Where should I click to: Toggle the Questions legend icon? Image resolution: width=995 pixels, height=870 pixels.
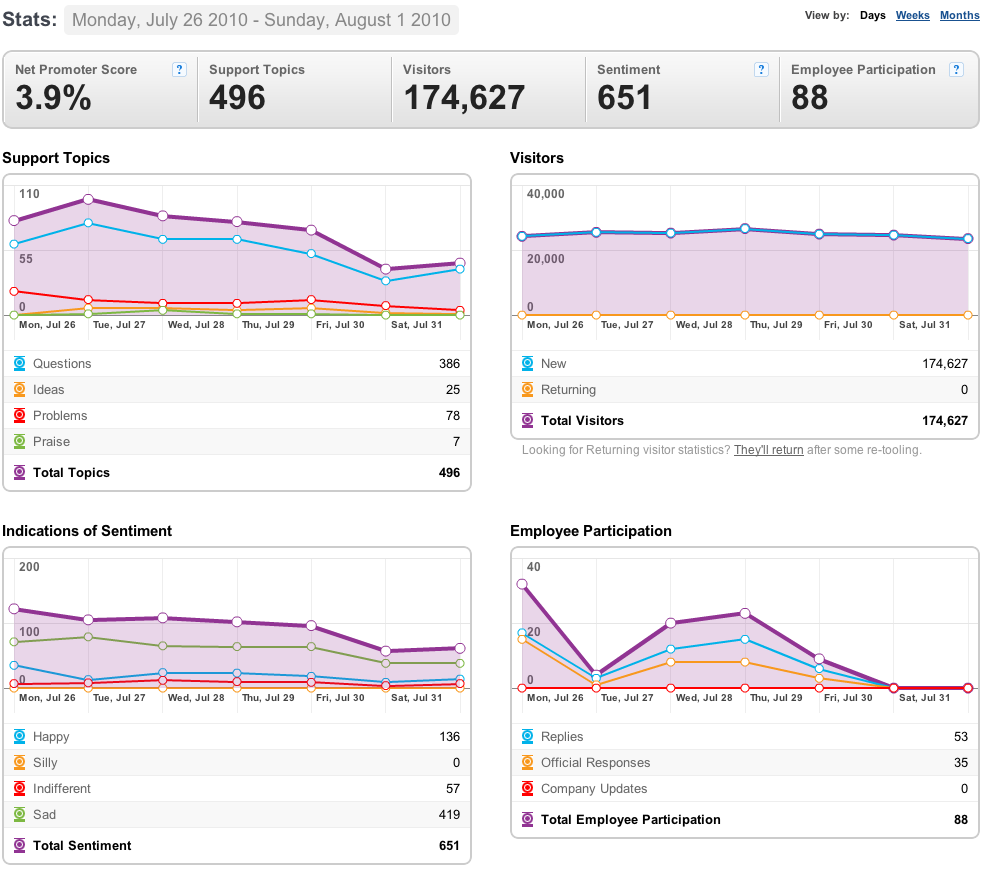pos(20,364)
